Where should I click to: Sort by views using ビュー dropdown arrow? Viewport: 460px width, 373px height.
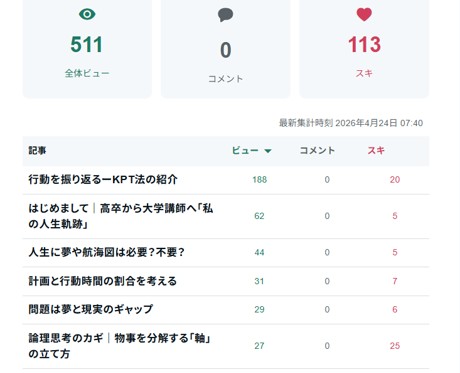pos(268,151)
